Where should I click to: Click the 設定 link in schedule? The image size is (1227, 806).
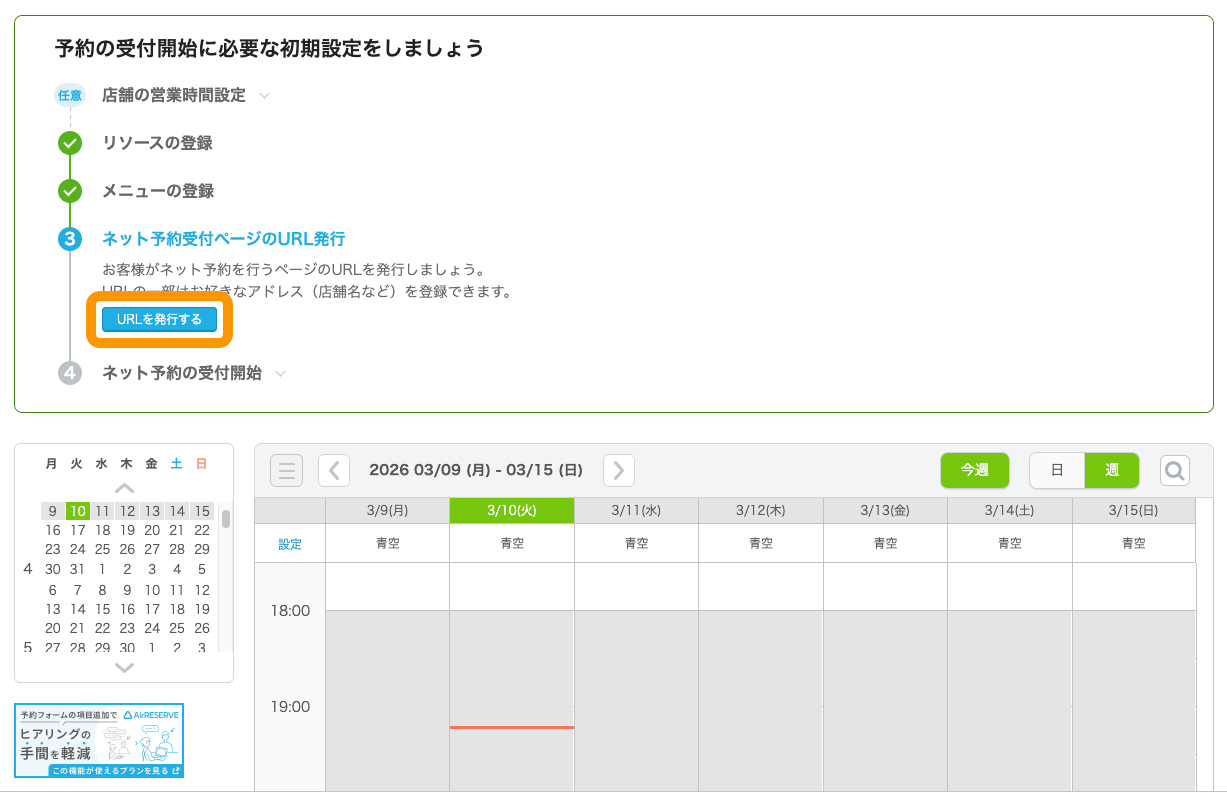[290, 544]
